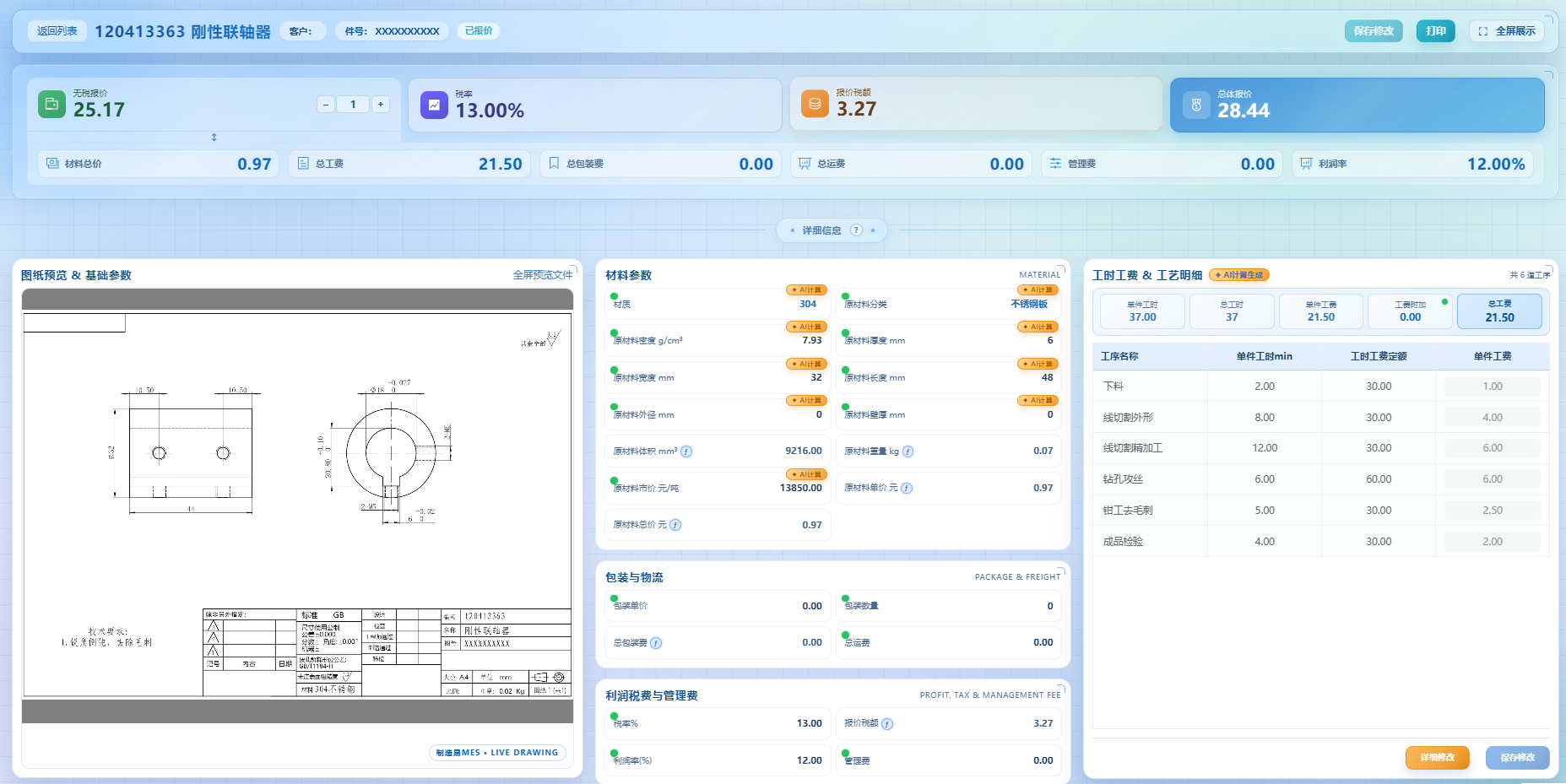Select the 总工时 37 summary card
1566x784 pixels.
pos(1232,311)
